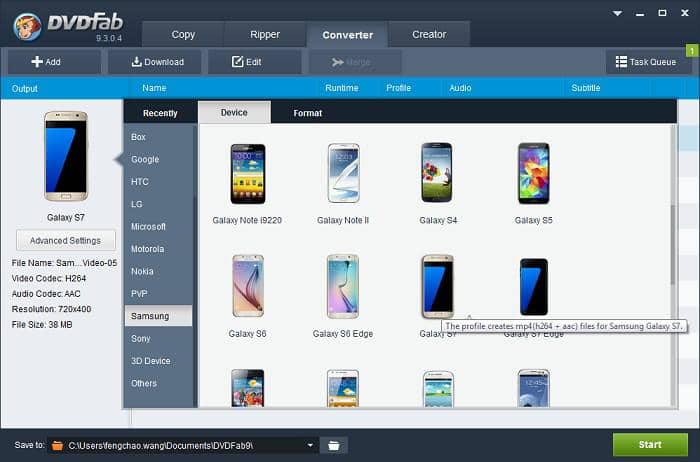This screenshot has height=462, width=700.
Task: Open Advanced Settings
Action: (x=66, y=241)
